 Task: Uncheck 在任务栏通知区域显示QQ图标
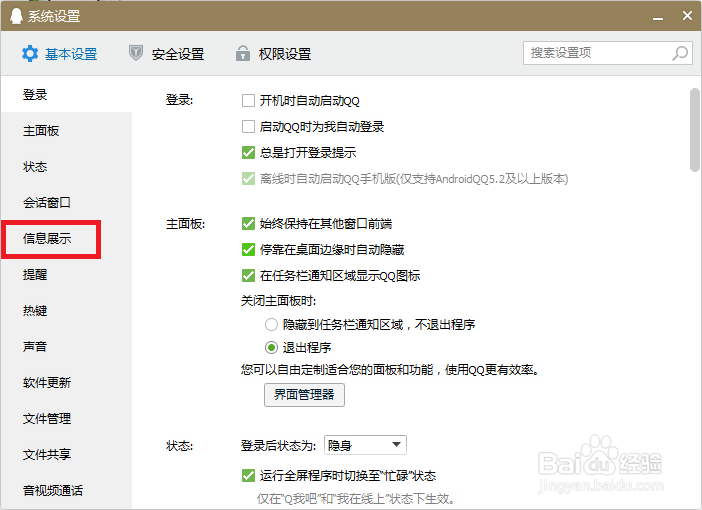tap(248, 275)
